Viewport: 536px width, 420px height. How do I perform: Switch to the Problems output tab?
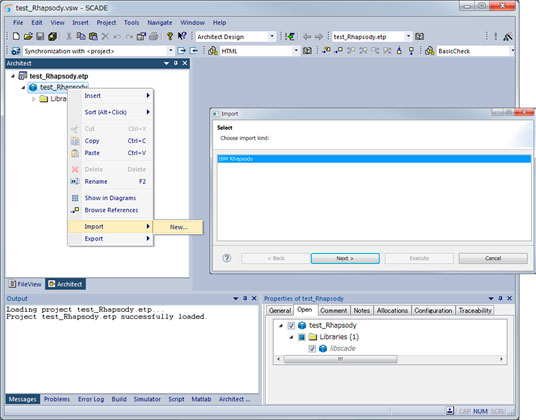[x=57, y=399]
